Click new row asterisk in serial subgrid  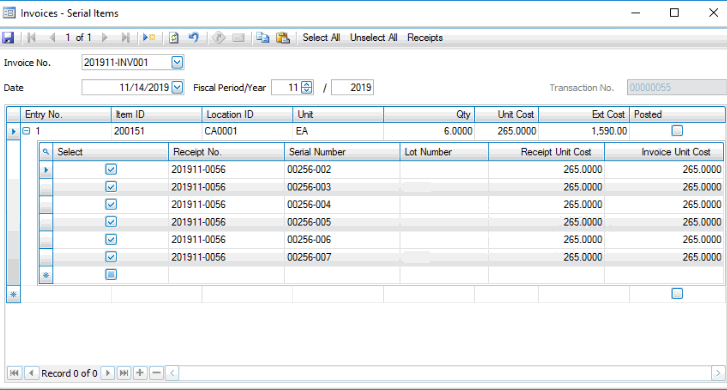coord(45,275)
